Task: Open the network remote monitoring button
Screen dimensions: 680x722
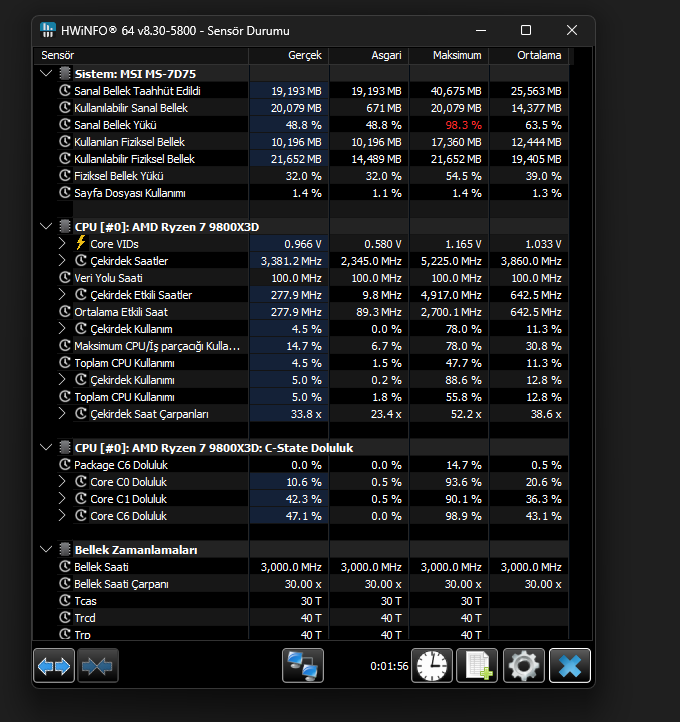Action: point(302,665)
